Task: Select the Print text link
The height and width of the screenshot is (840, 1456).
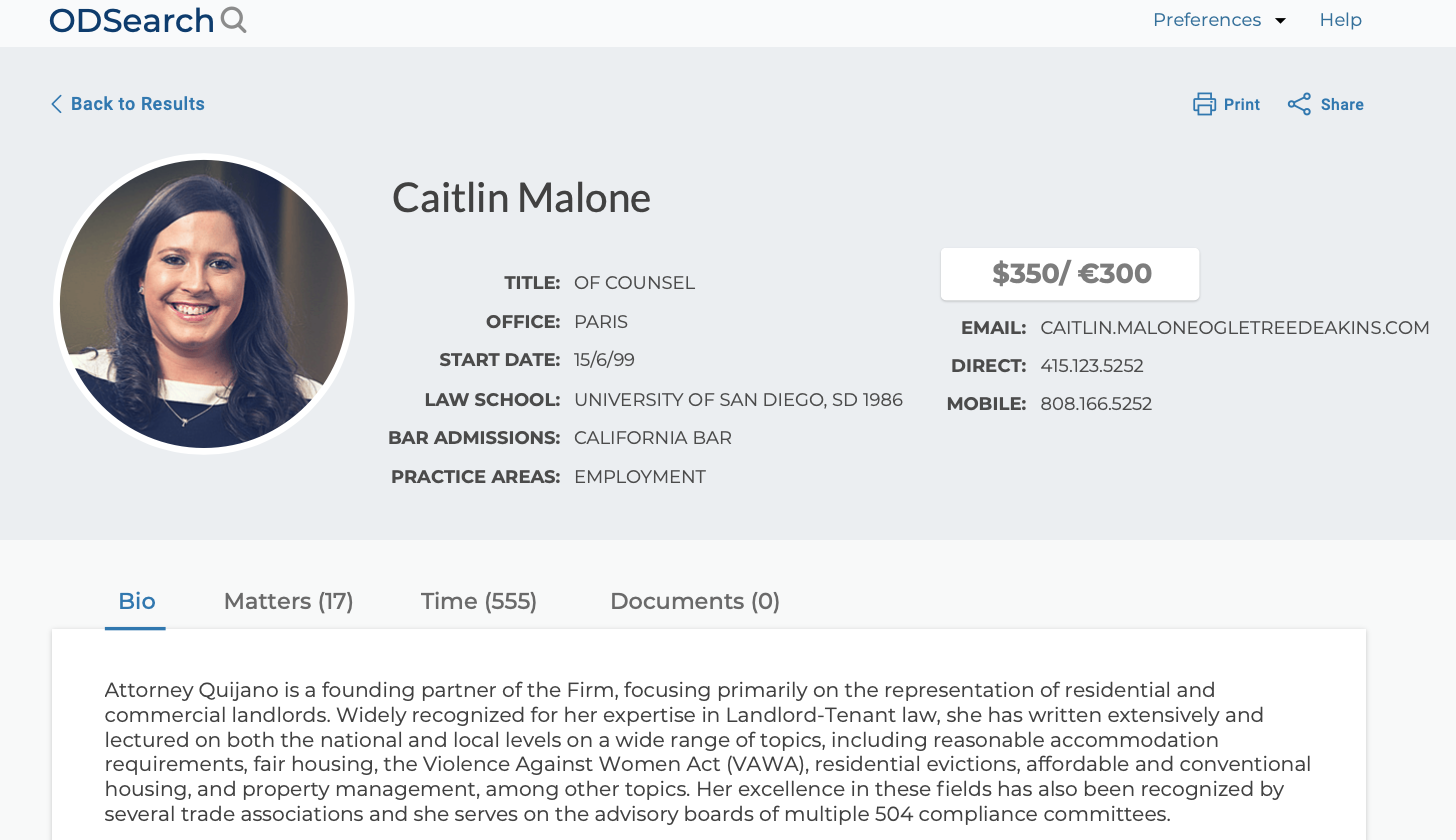Action: 1242,104
